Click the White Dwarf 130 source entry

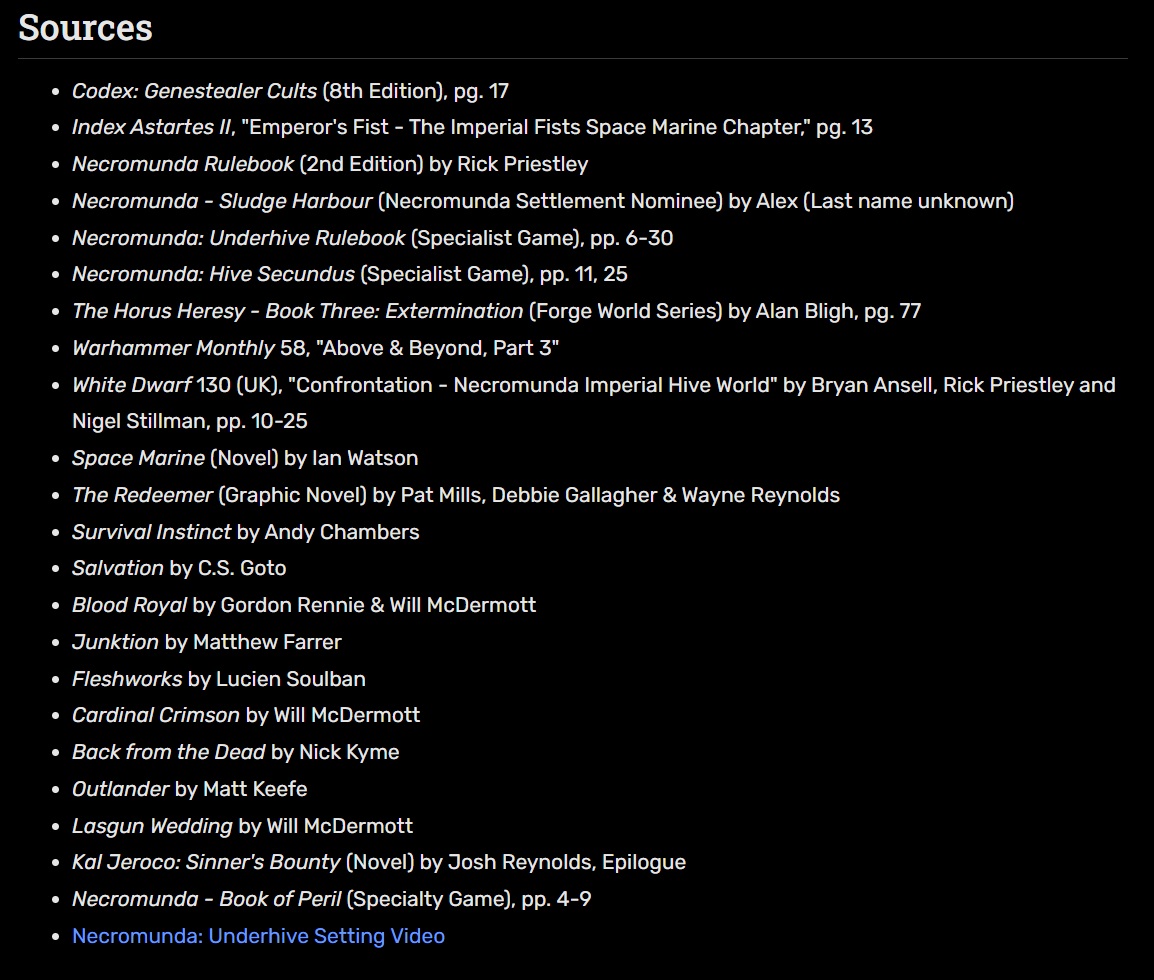[593, 385]
